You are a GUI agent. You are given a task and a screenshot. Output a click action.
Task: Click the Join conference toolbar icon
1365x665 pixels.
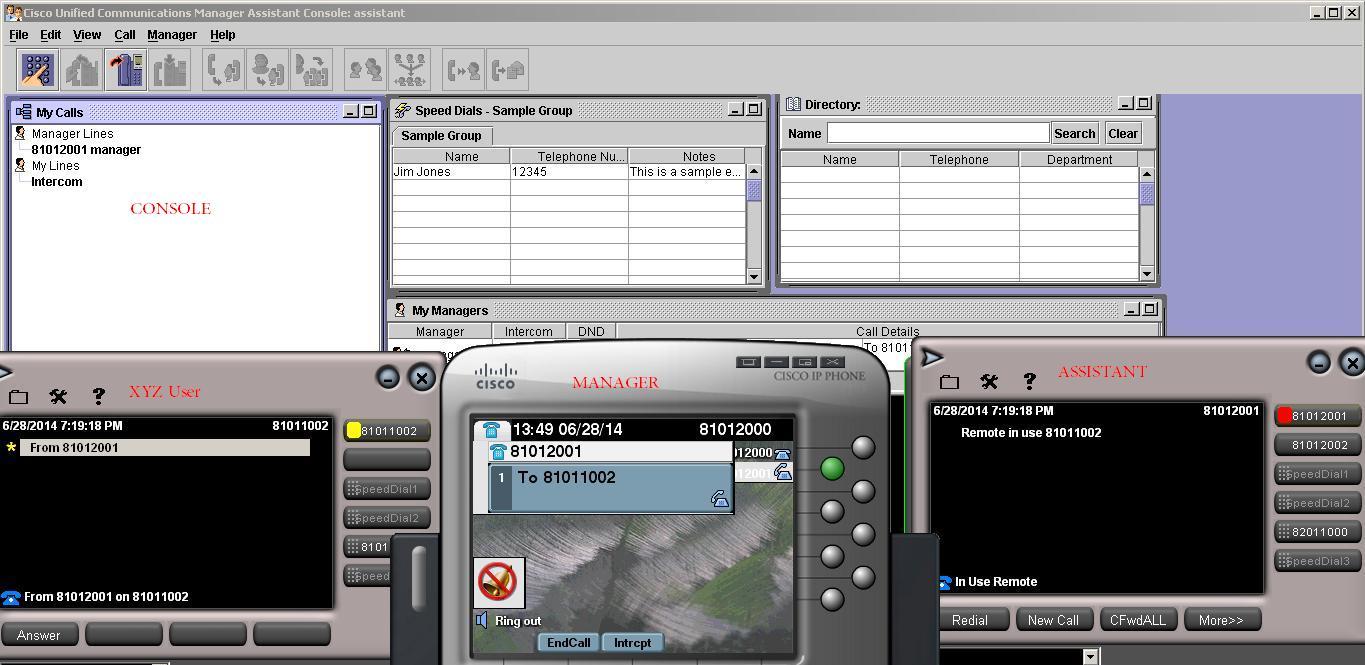click(x=311, y=70)
